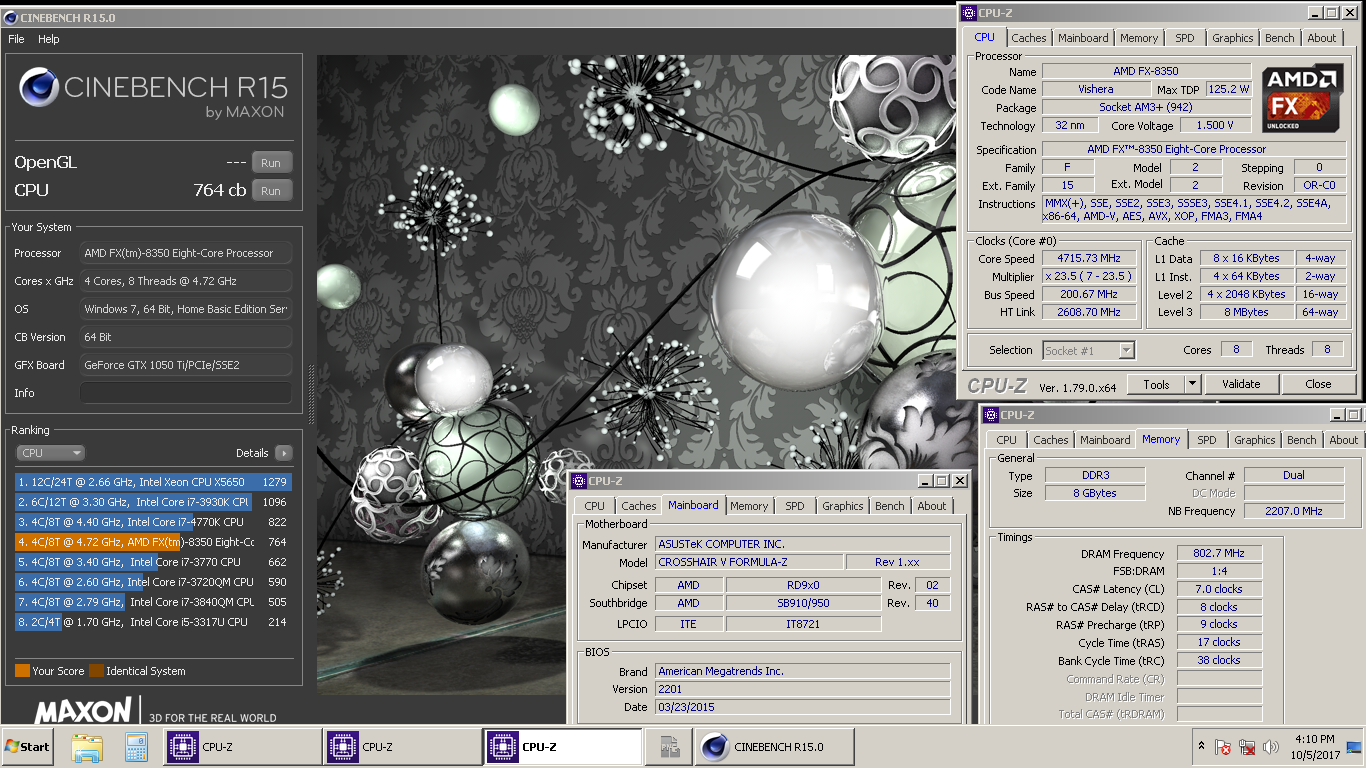Select ranking row Intel Core i7-3720QM

point(154,582)
